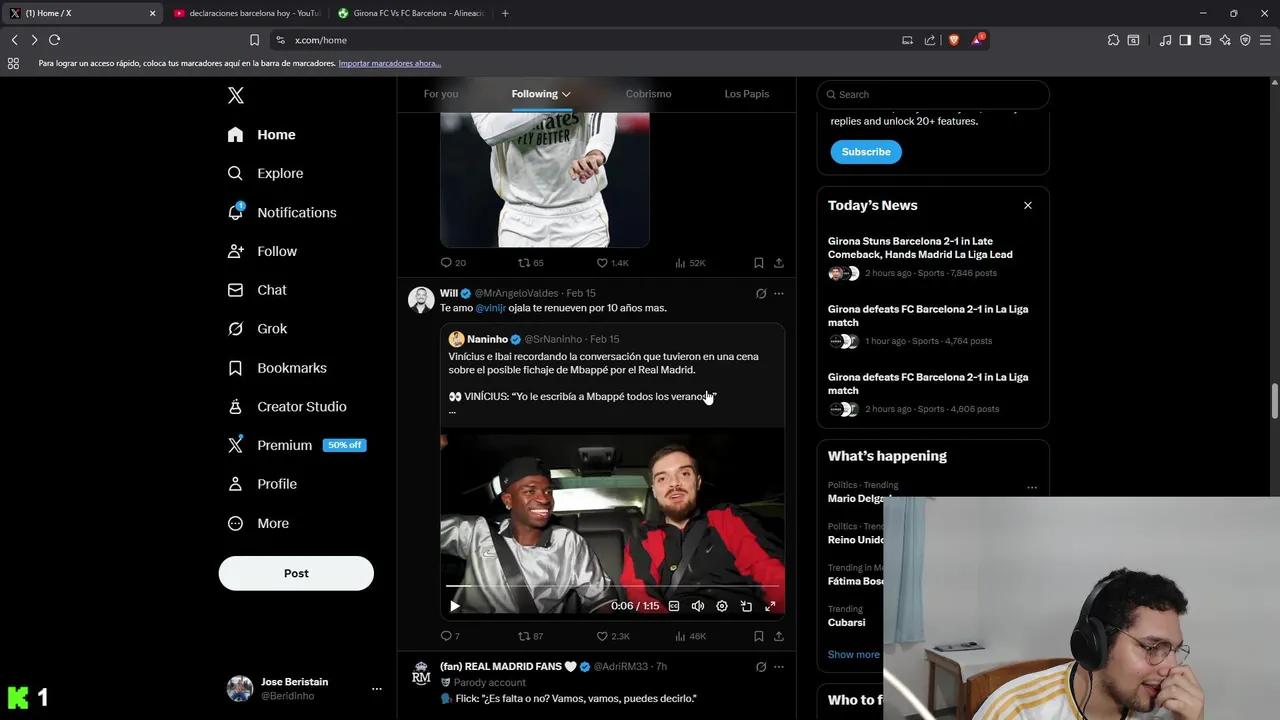Open Home from the sidebar
This screenshot has width=1280, height=720.
coord(261,135)
